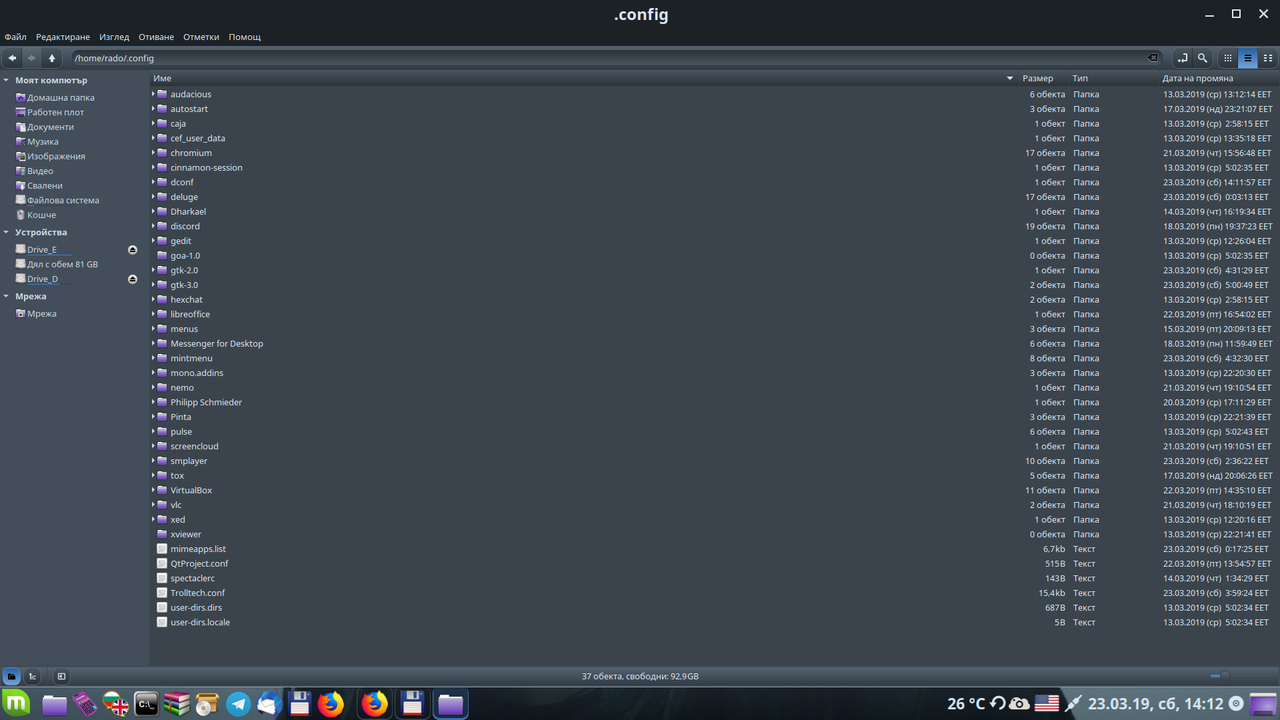This screenshot has width=1280, height=720.
Task: Select the Messenger for Desktop folder row
Action: 714,343
